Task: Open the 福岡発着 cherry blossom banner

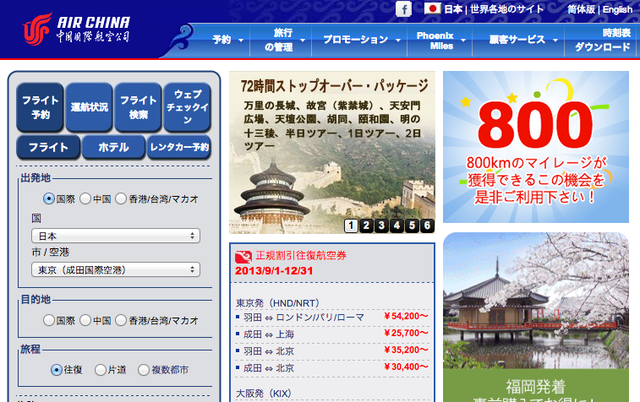Action: click(536, 317)
